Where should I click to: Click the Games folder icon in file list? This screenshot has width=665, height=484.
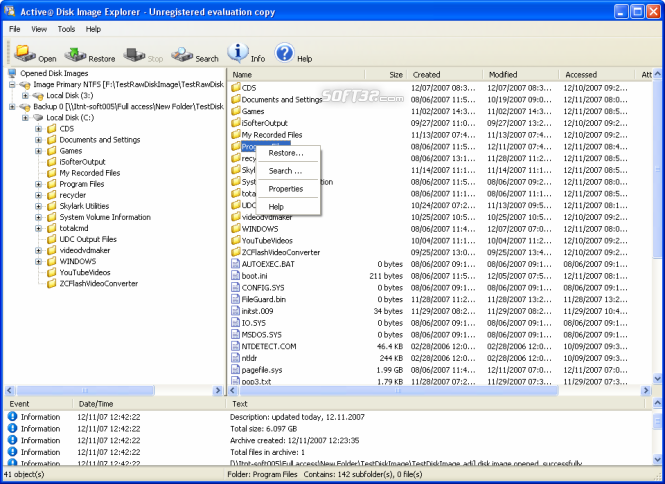(x=236, y=111)
